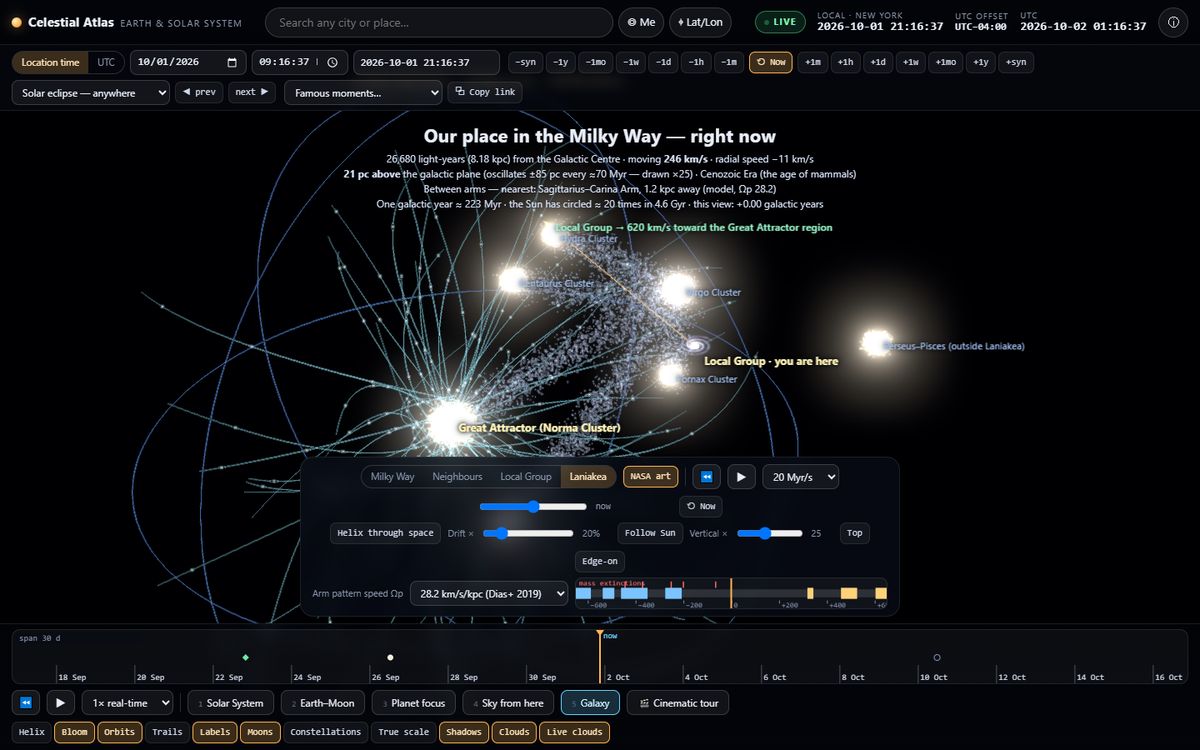
Task: Open the Solar eclipse event dropdown
Action: point(91,92)
